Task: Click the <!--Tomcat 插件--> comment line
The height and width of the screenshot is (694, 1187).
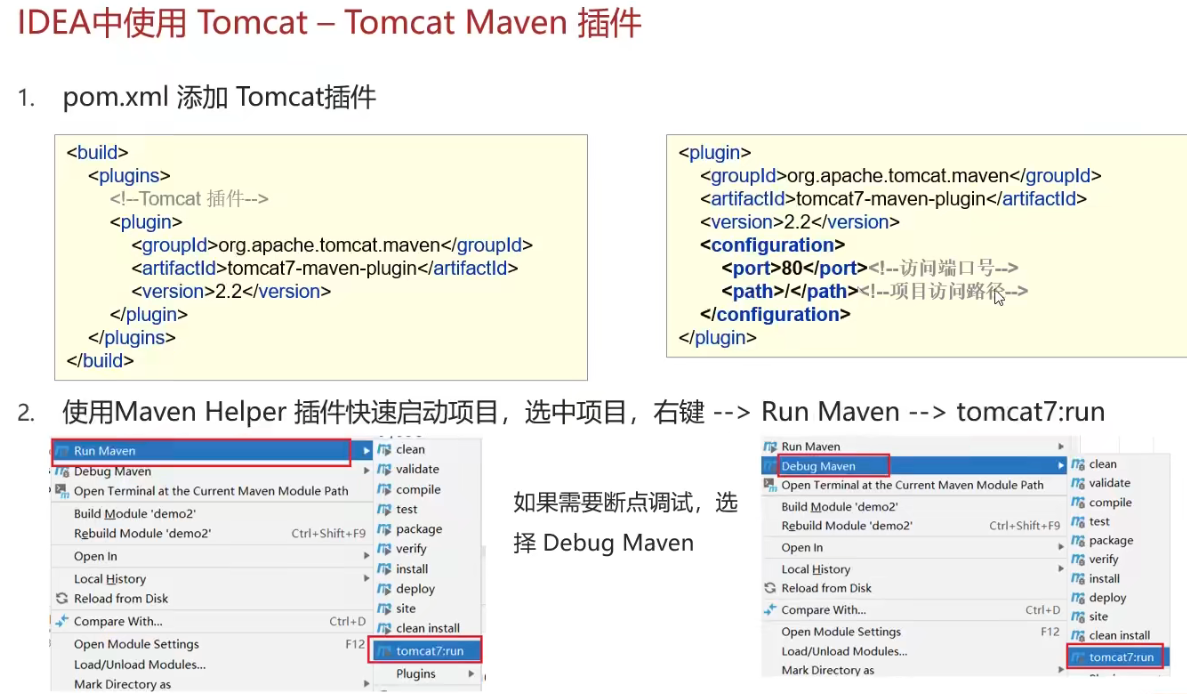Action: click(188, 198)
